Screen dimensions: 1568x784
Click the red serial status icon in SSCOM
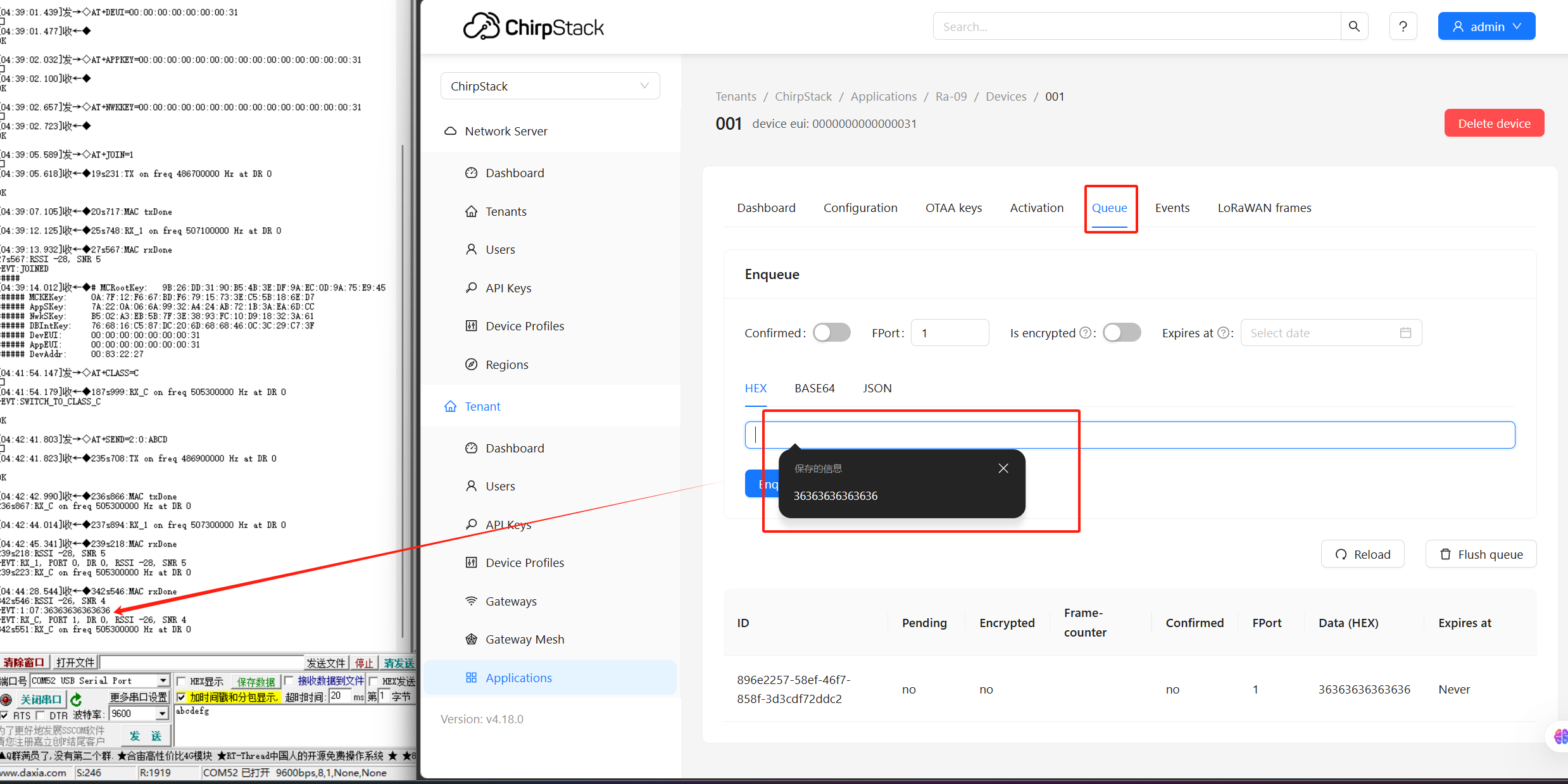[6, 699]
